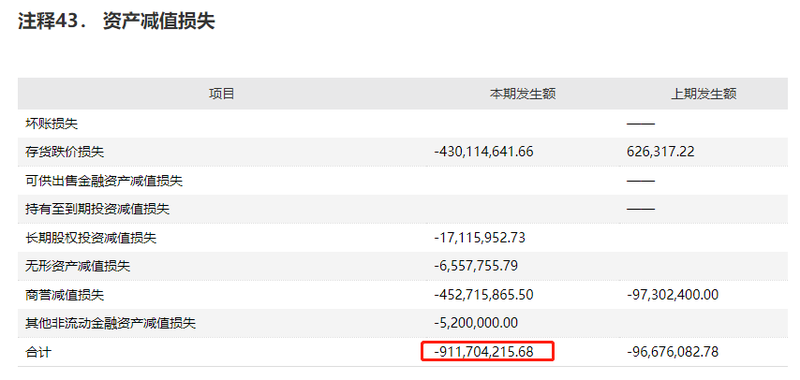
Task: Select the highlighted total -911,704,215.68
Action: point(487,351)
